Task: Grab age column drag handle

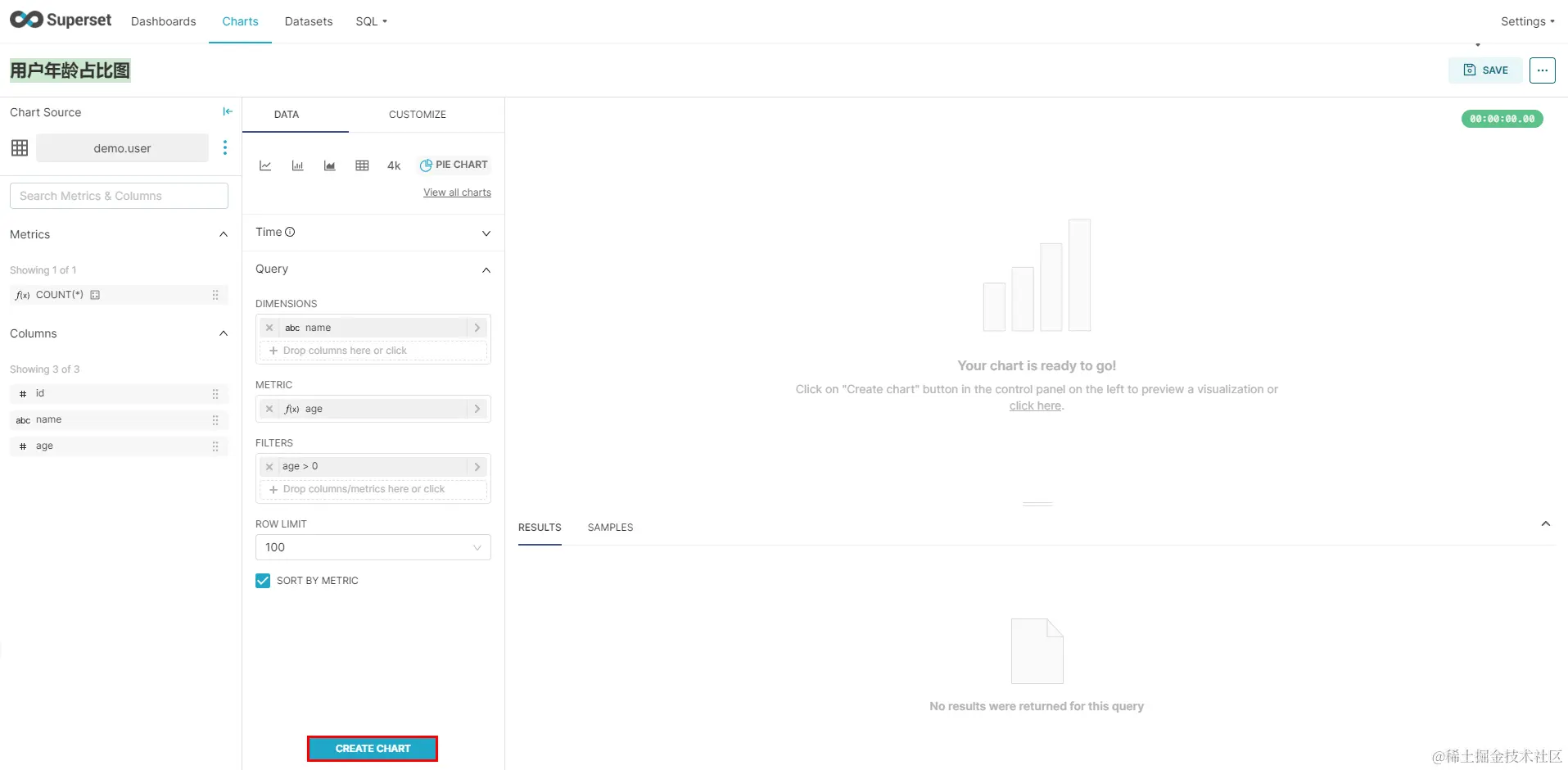Action: 215,446
